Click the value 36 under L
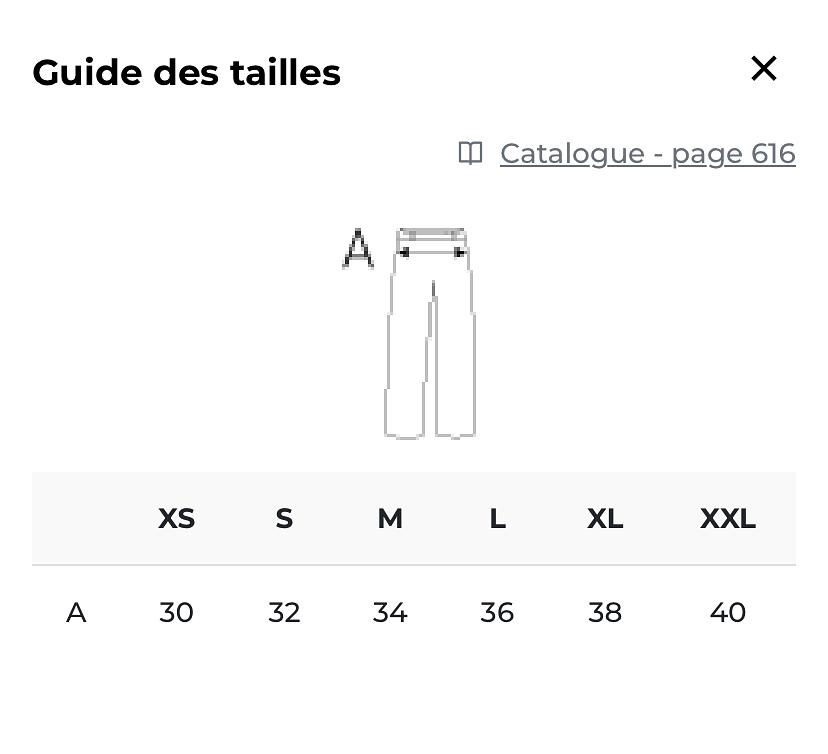 pyautogui.click(x=497, y=613)
